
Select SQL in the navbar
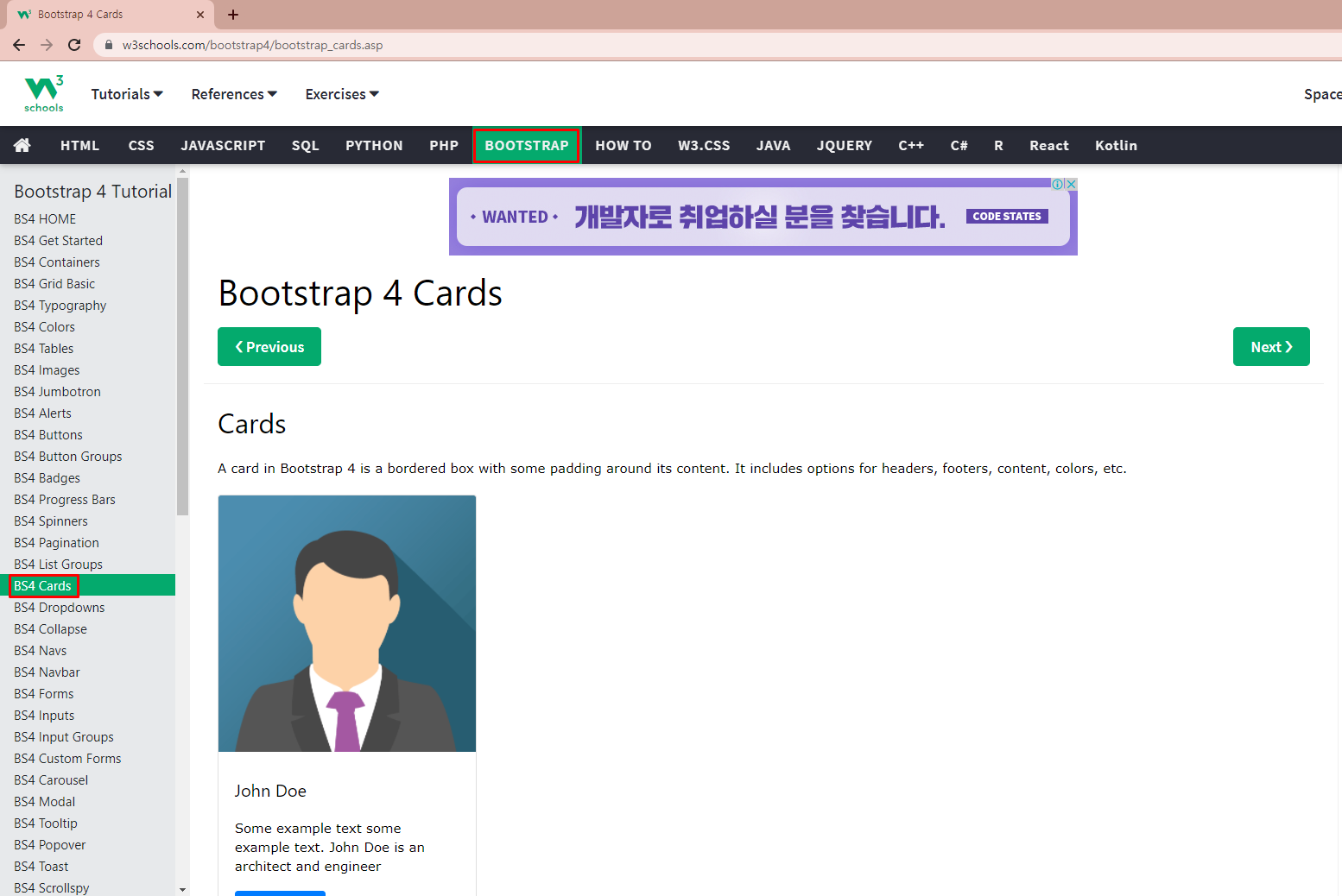(x=306, y=145)
